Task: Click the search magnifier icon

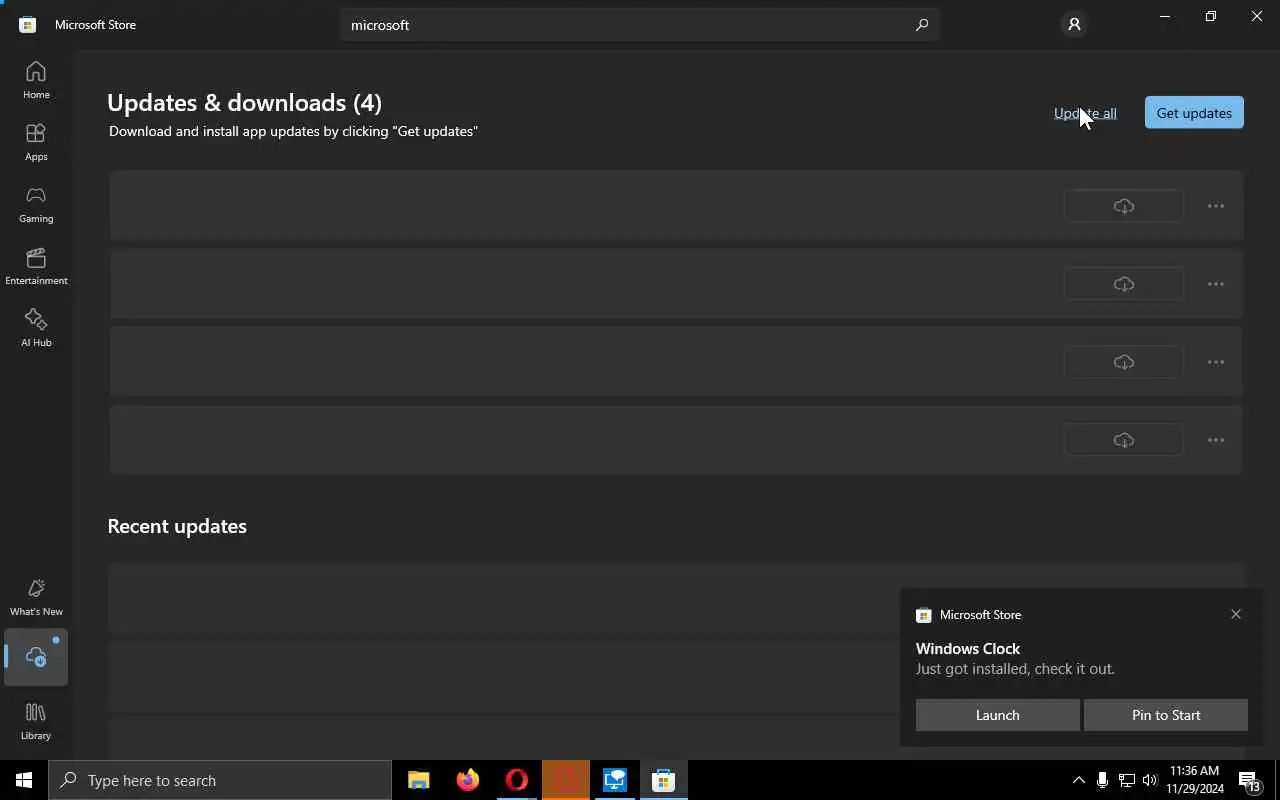Action: (922, 25)
